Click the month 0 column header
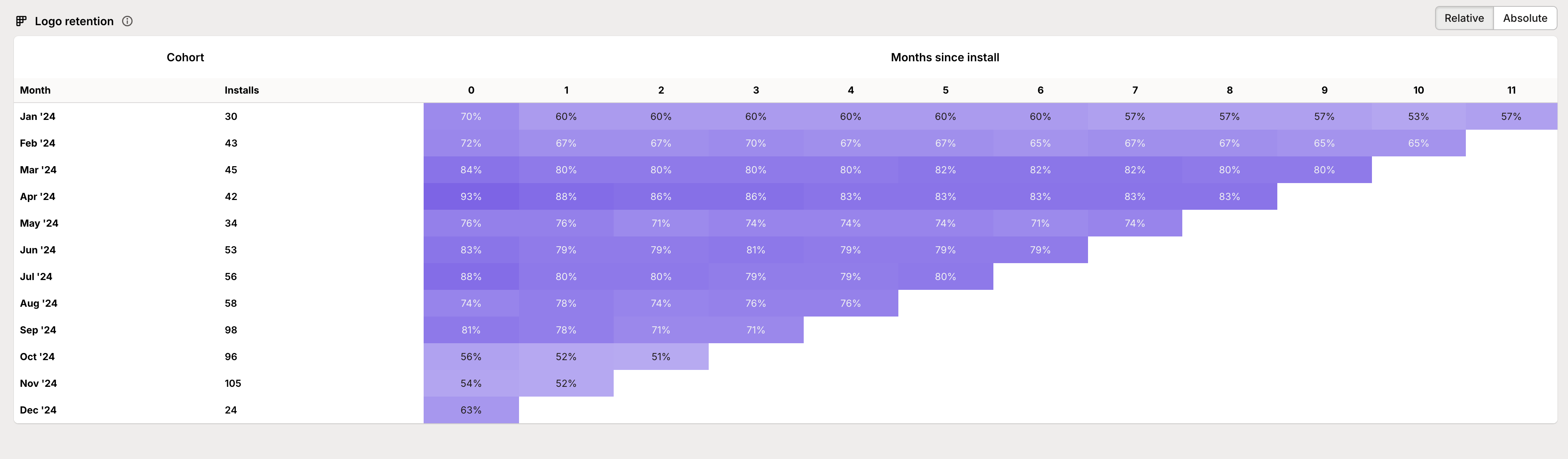This screenshot has height=459, width=1568. click(x=471, y=90)
